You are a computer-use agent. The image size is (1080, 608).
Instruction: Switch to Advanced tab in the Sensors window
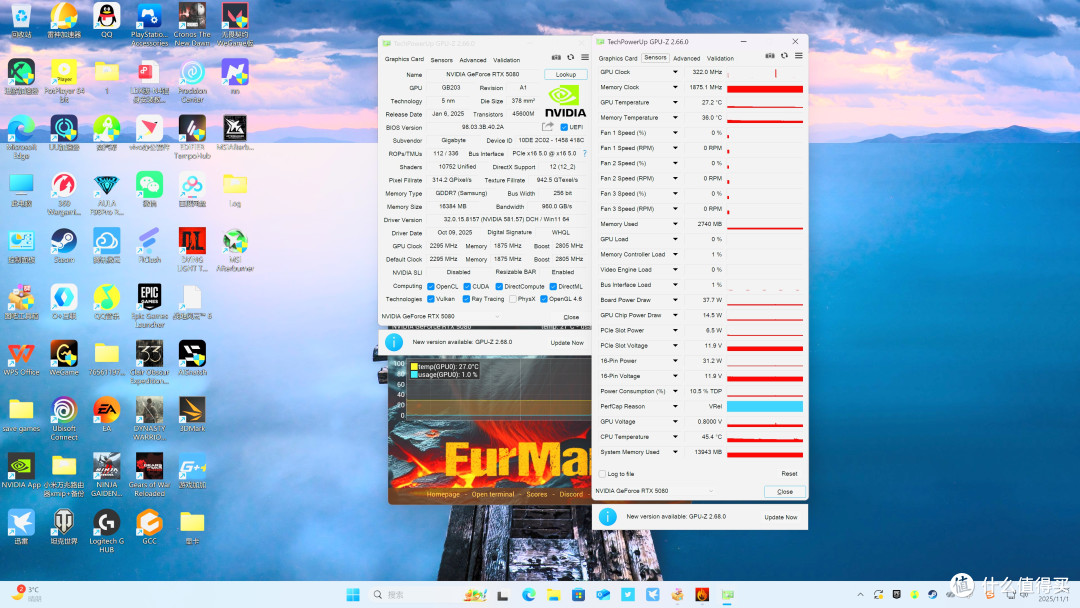(x=686, y=59)
